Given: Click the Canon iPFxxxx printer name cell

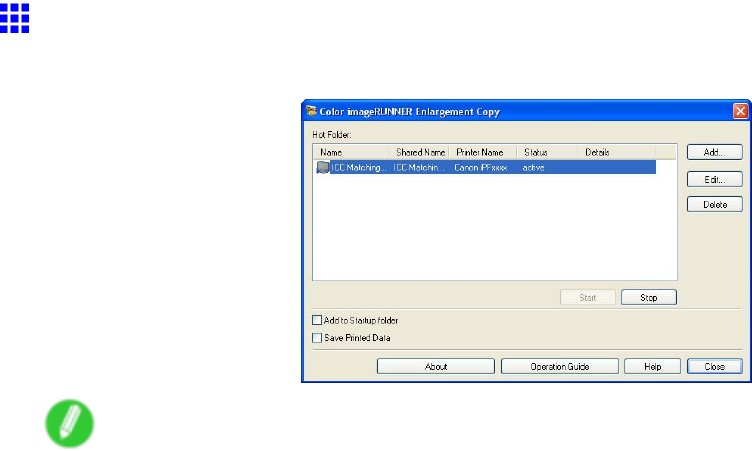Looking at the screenshot, I should click(481, 167).
